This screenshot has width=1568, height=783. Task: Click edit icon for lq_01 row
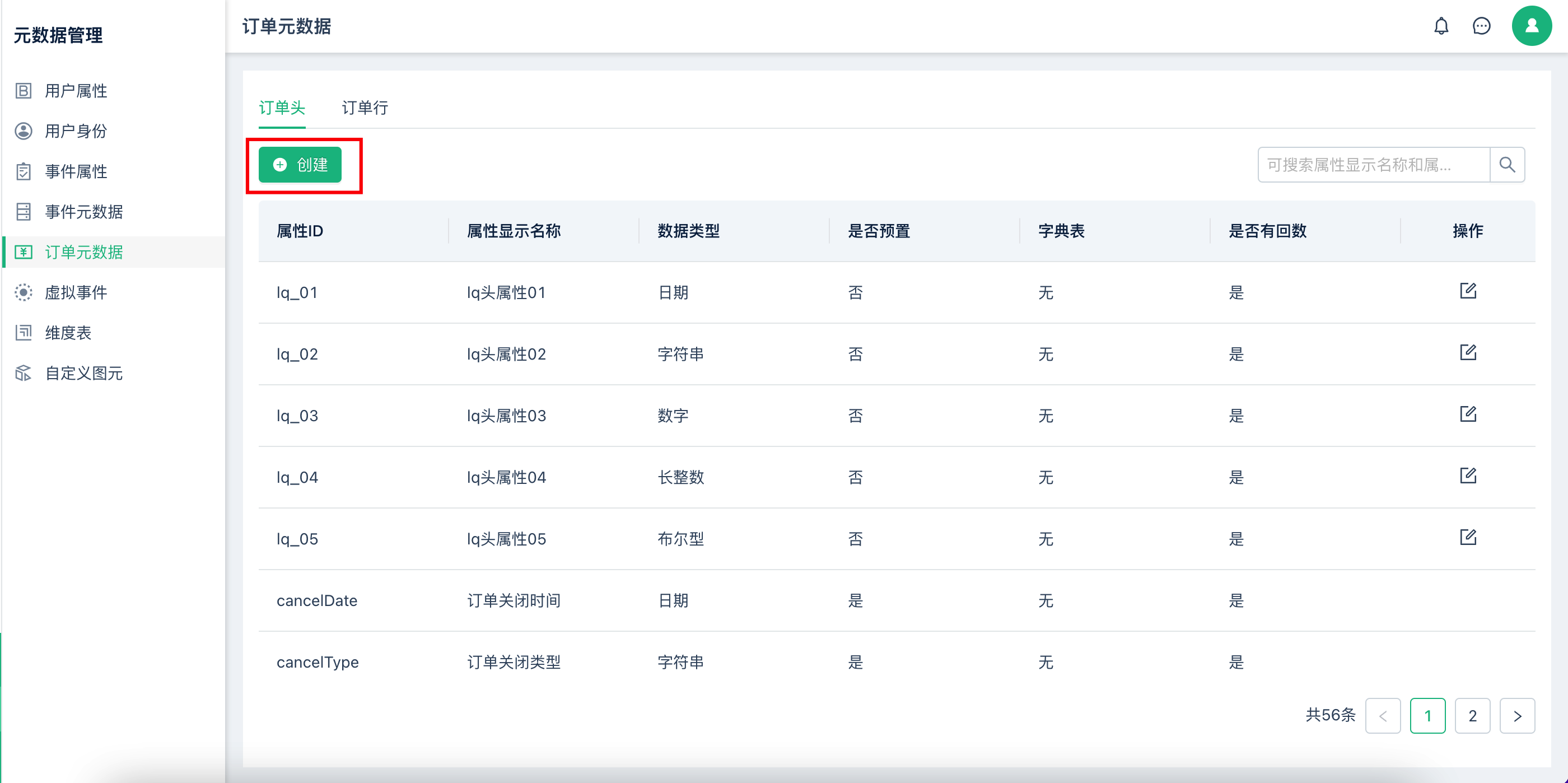pos(1468,291)
